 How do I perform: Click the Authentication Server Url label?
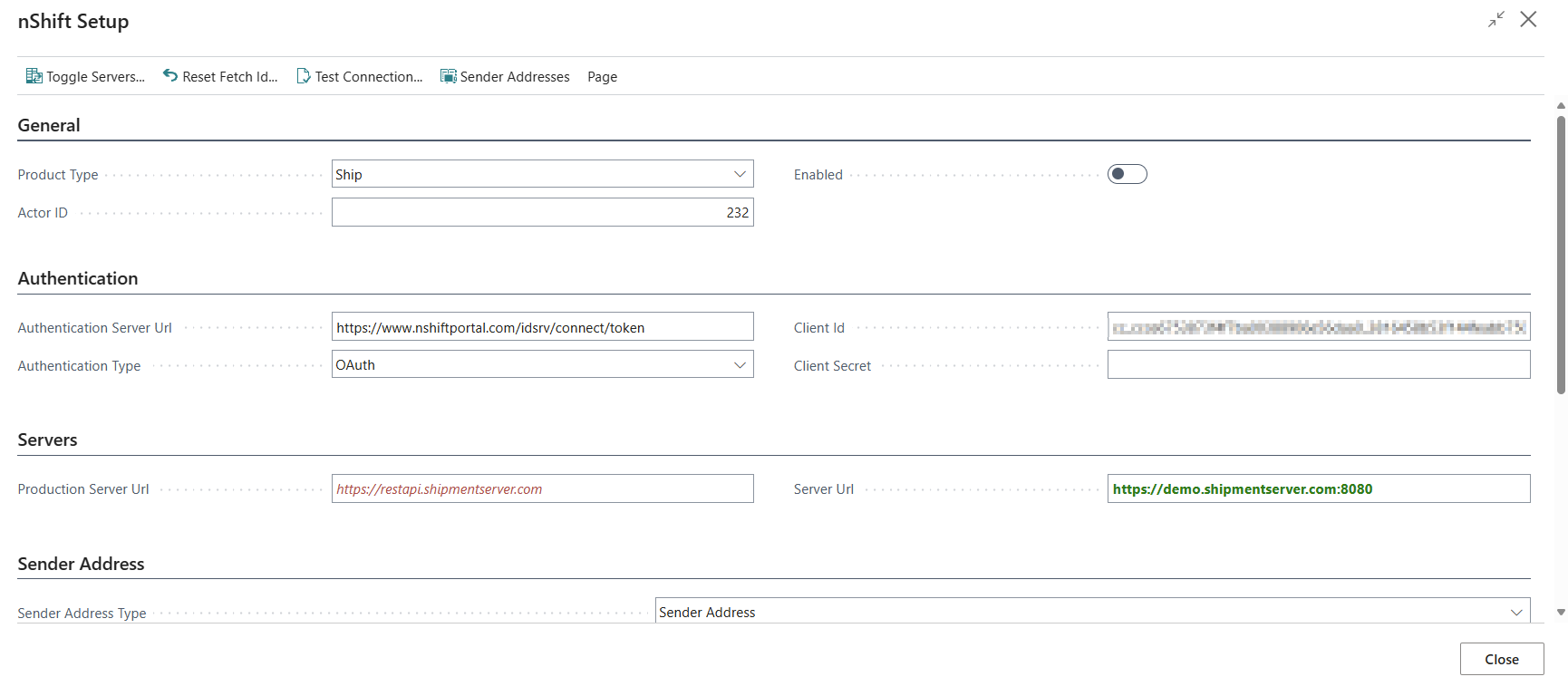coord(95,328)
